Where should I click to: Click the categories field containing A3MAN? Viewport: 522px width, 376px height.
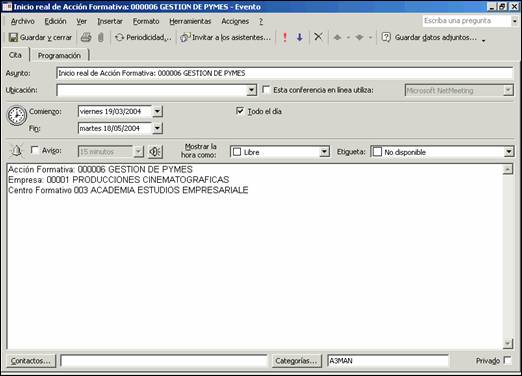click(388, 361)
